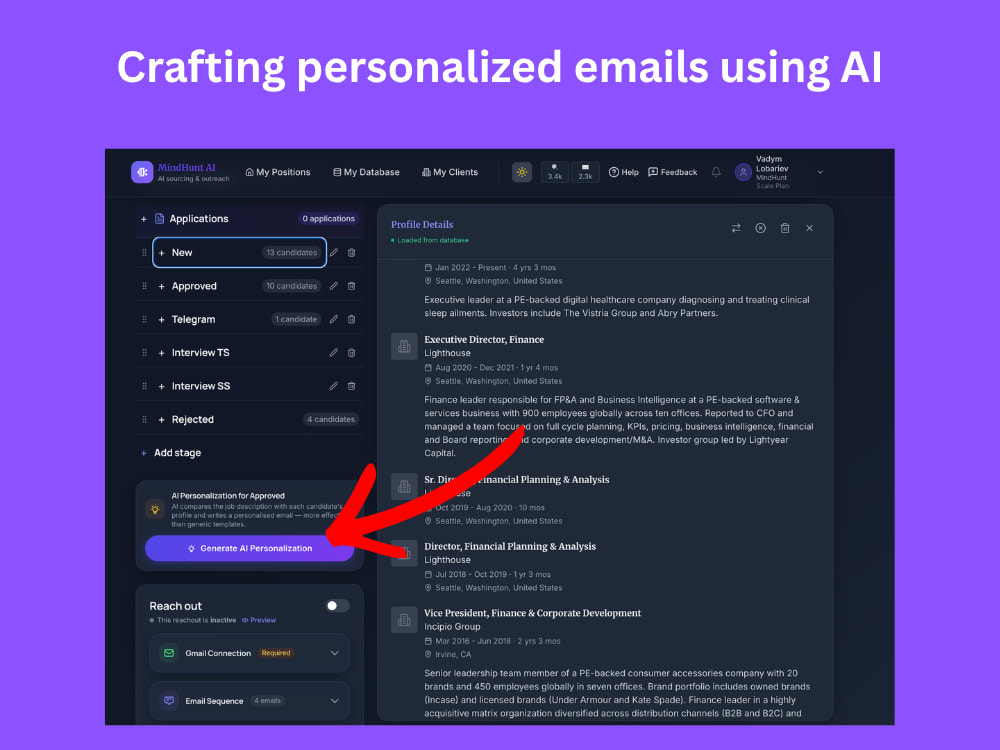
Task: Edit the Telegram stage
Action: click(334, 319)
